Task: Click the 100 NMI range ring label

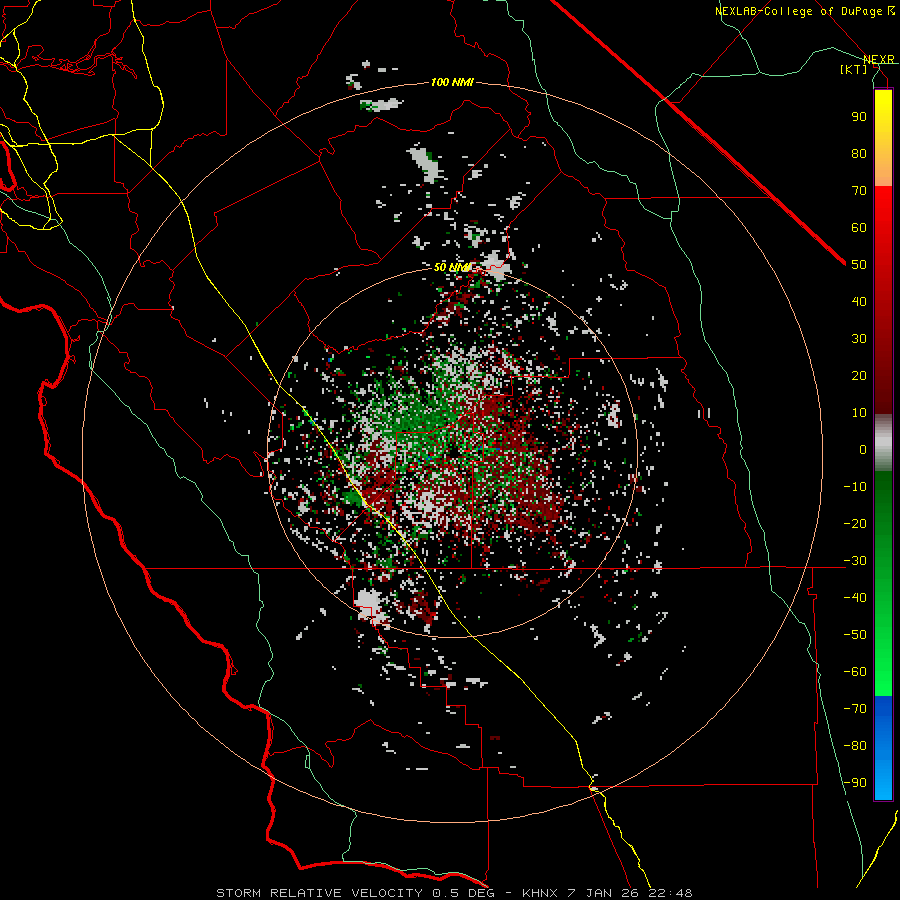Action: (452, 83)
